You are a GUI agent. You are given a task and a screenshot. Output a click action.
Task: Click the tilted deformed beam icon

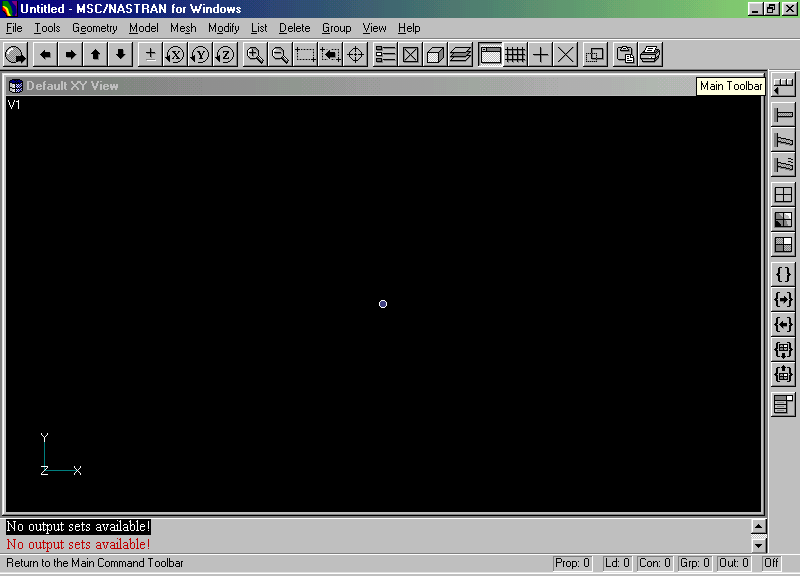point(783,139)
